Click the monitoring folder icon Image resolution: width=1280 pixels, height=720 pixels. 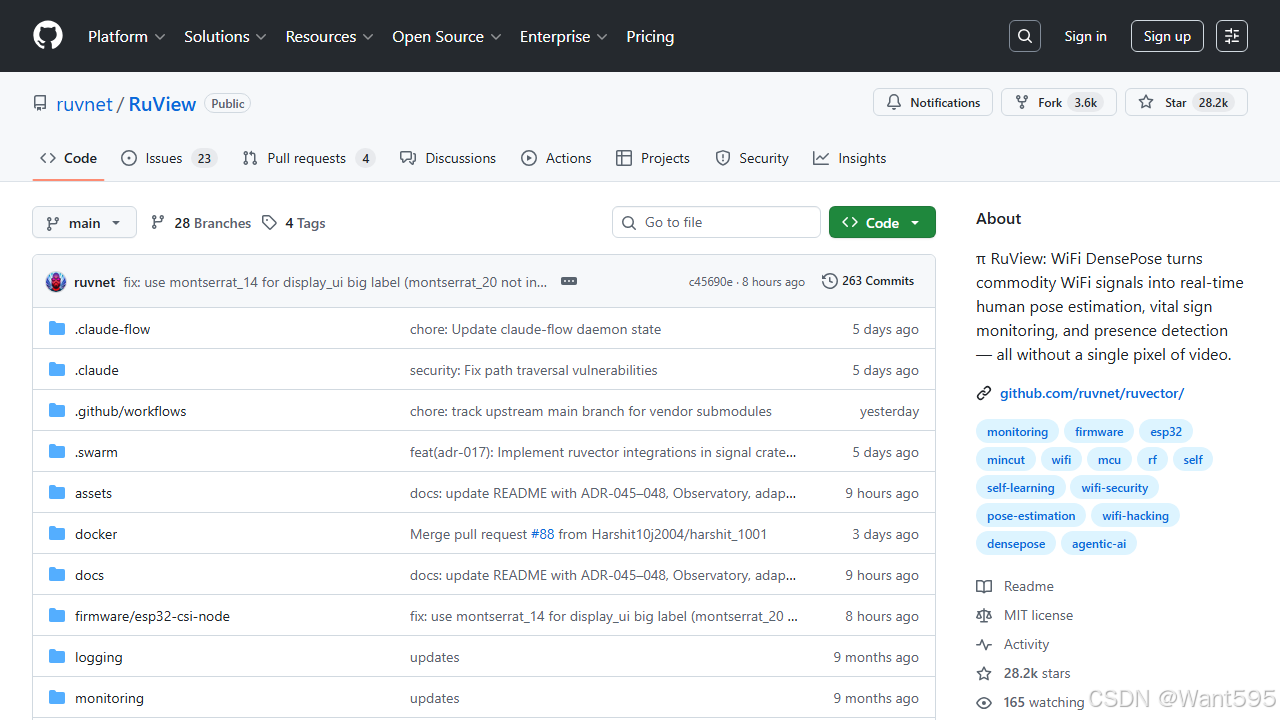click(57, 698)
